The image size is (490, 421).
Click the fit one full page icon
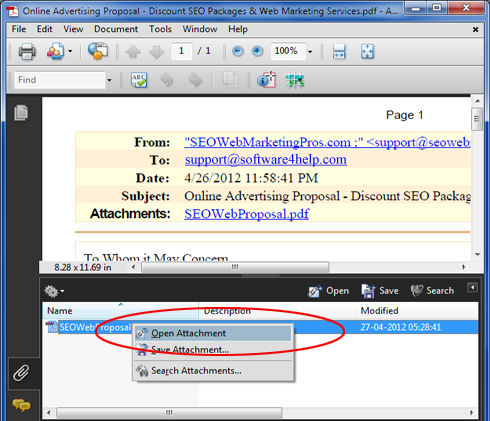coord(367,52)
